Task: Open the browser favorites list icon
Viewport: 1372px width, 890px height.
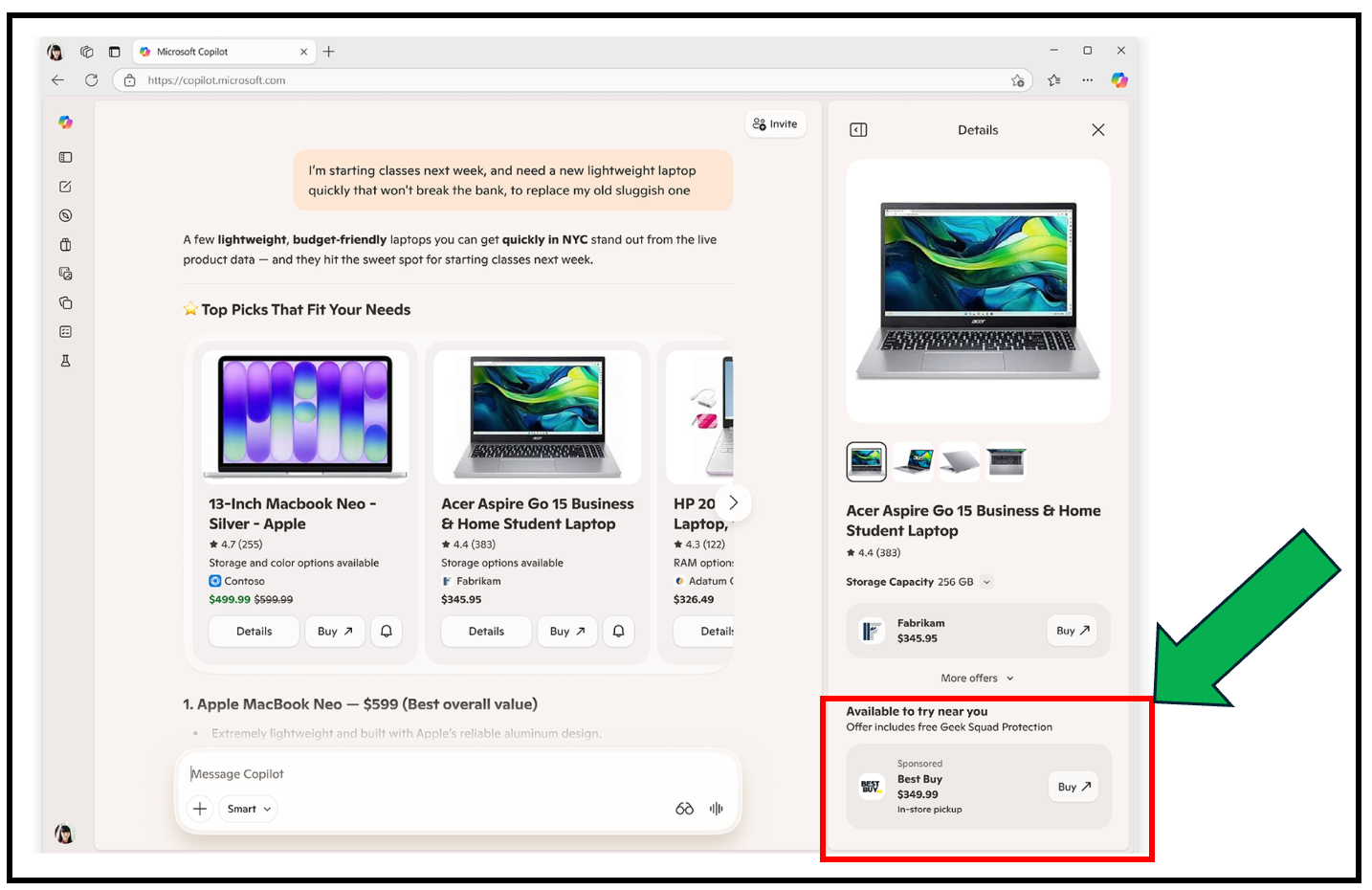Action: click(1054, 80)
